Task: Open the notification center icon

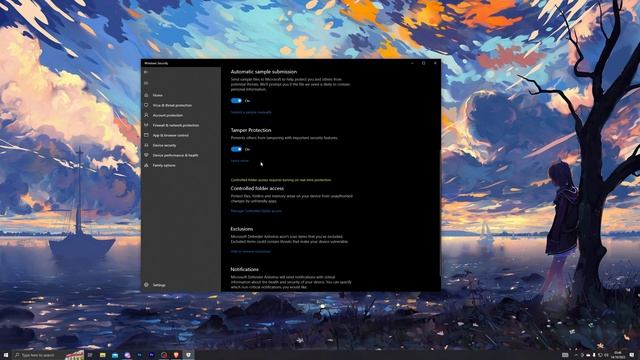Action: (632, 355)
